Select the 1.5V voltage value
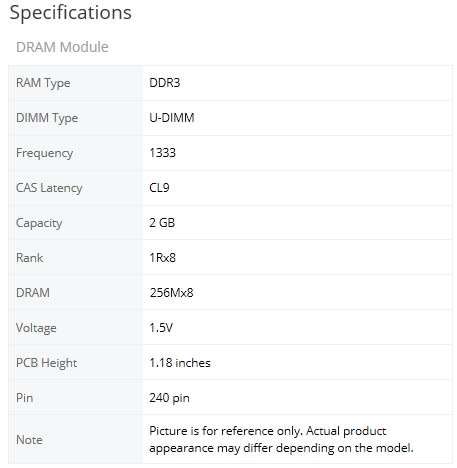Image resolution: width=457 pixels, height=468 pixels. coord(161,328)
